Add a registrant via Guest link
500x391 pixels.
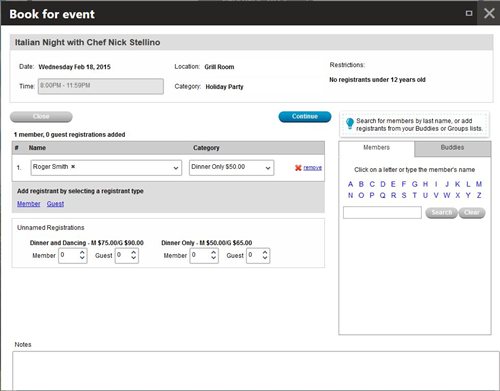click(55, 204)
